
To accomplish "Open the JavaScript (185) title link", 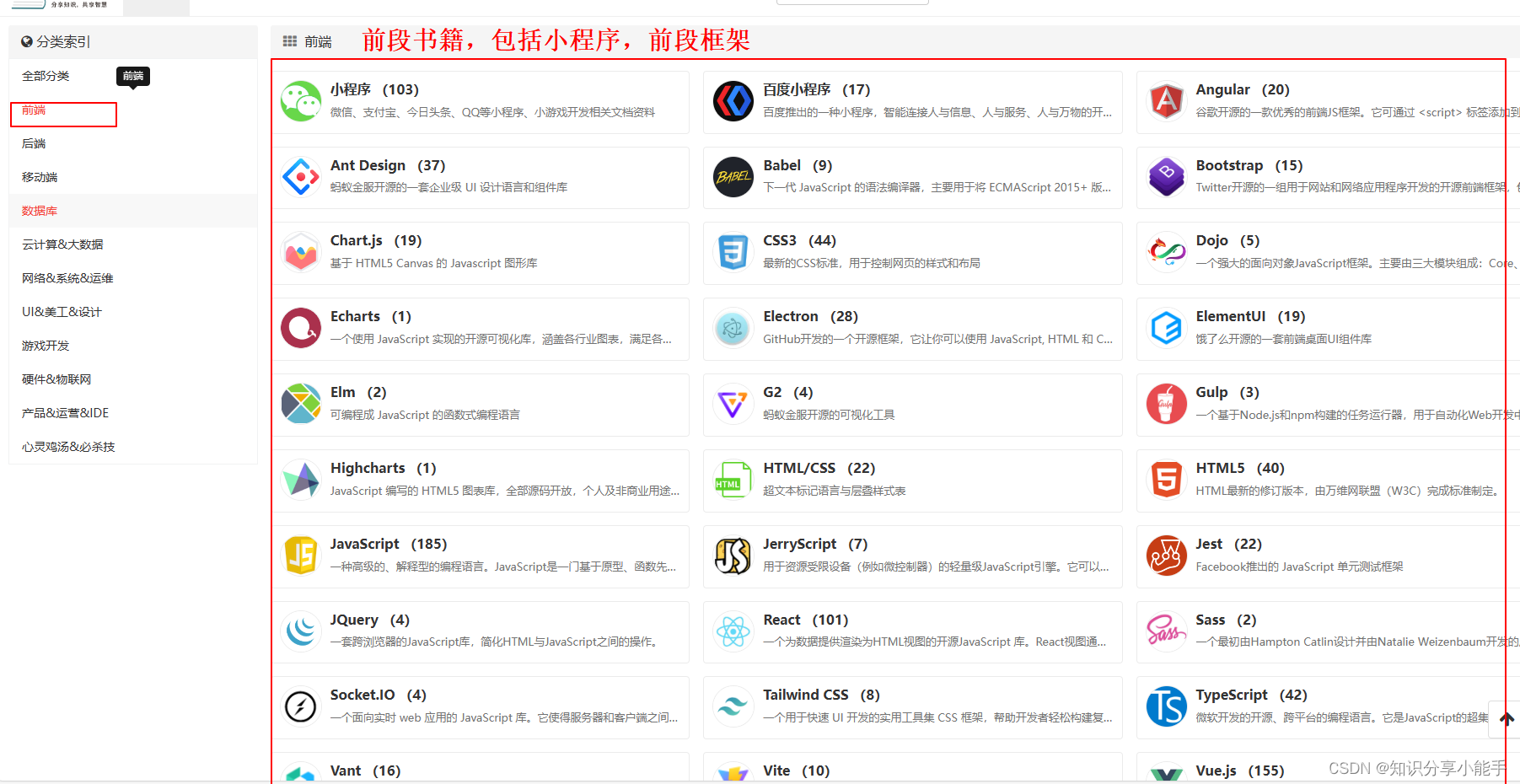I will coord(389,544).
